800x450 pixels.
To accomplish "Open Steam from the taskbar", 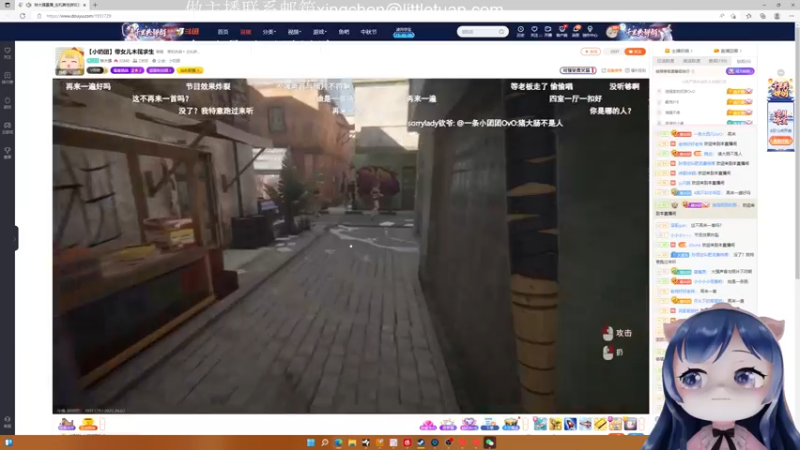I will [421, 442].
